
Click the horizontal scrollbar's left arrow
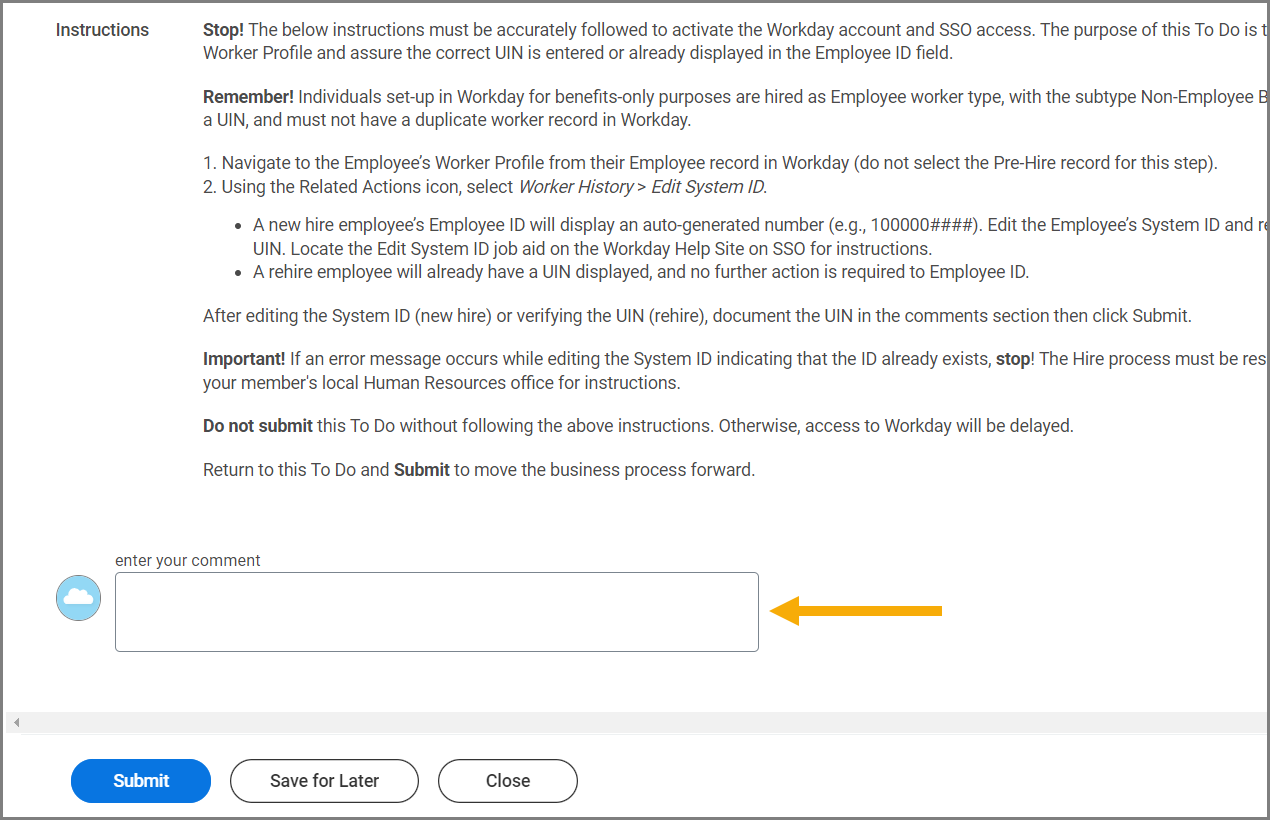tap(16, 722)
